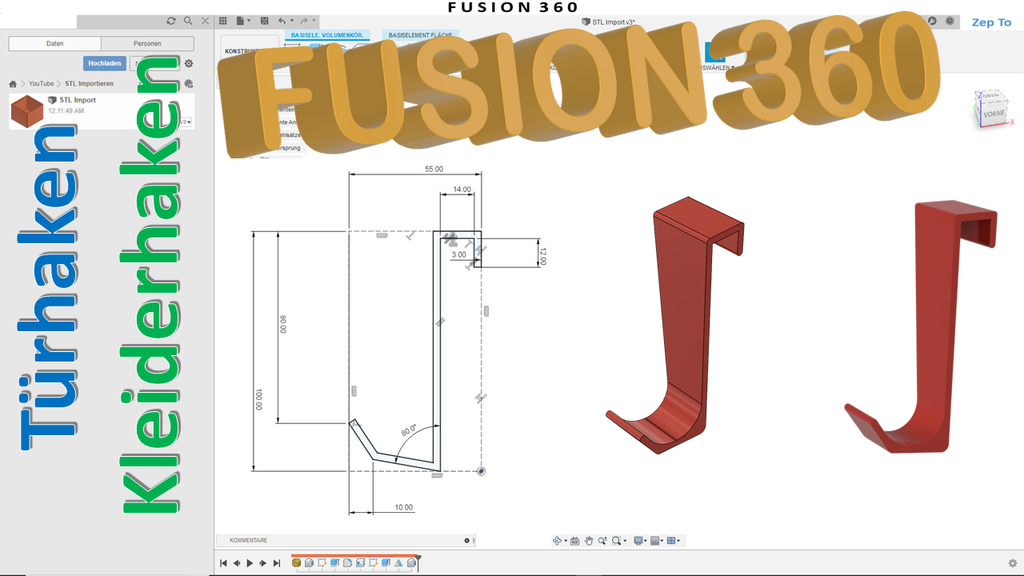Click the VORNE face of the ViewCube

pyautogui.click(x=994, y=114)
